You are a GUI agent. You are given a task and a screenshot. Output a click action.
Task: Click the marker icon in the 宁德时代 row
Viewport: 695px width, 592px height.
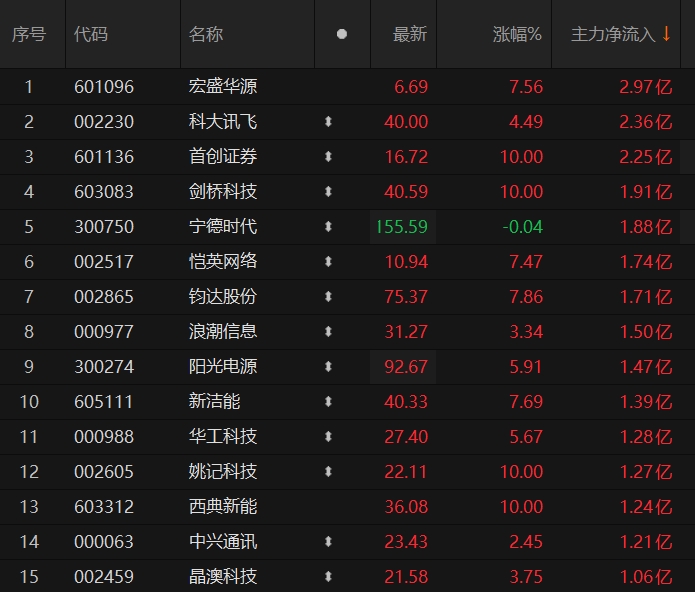(328, 227)
